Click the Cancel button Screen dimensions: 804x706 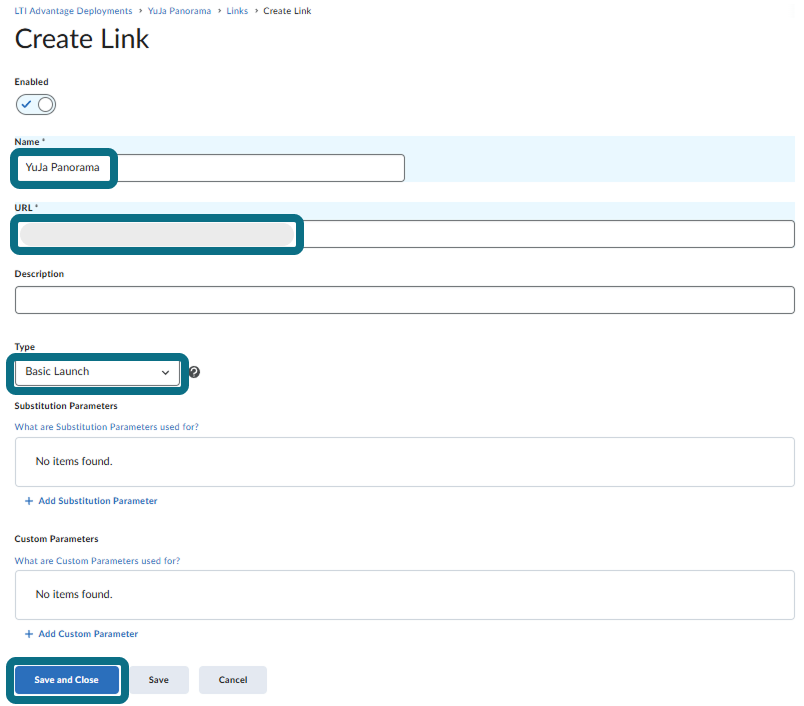[x=233, y=680]
